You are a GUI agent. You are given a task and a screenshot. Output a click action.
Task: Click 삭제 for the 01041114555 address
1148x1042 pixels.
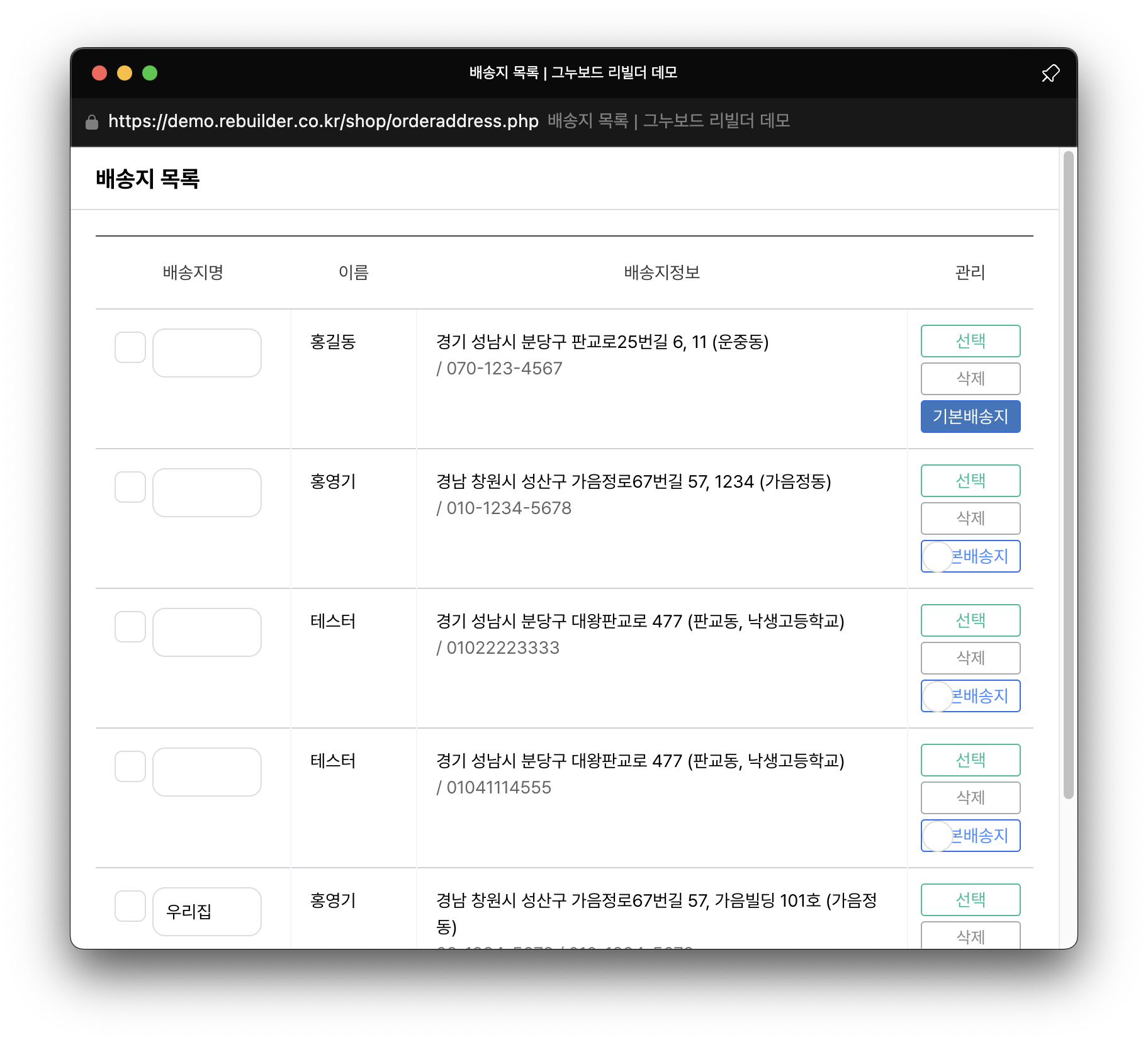(x=971, y=798)
